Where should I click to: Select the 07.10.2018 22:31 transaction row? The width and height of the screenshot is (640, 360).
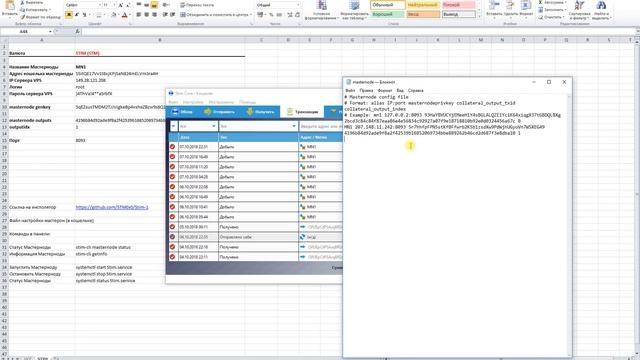[256, 147]
